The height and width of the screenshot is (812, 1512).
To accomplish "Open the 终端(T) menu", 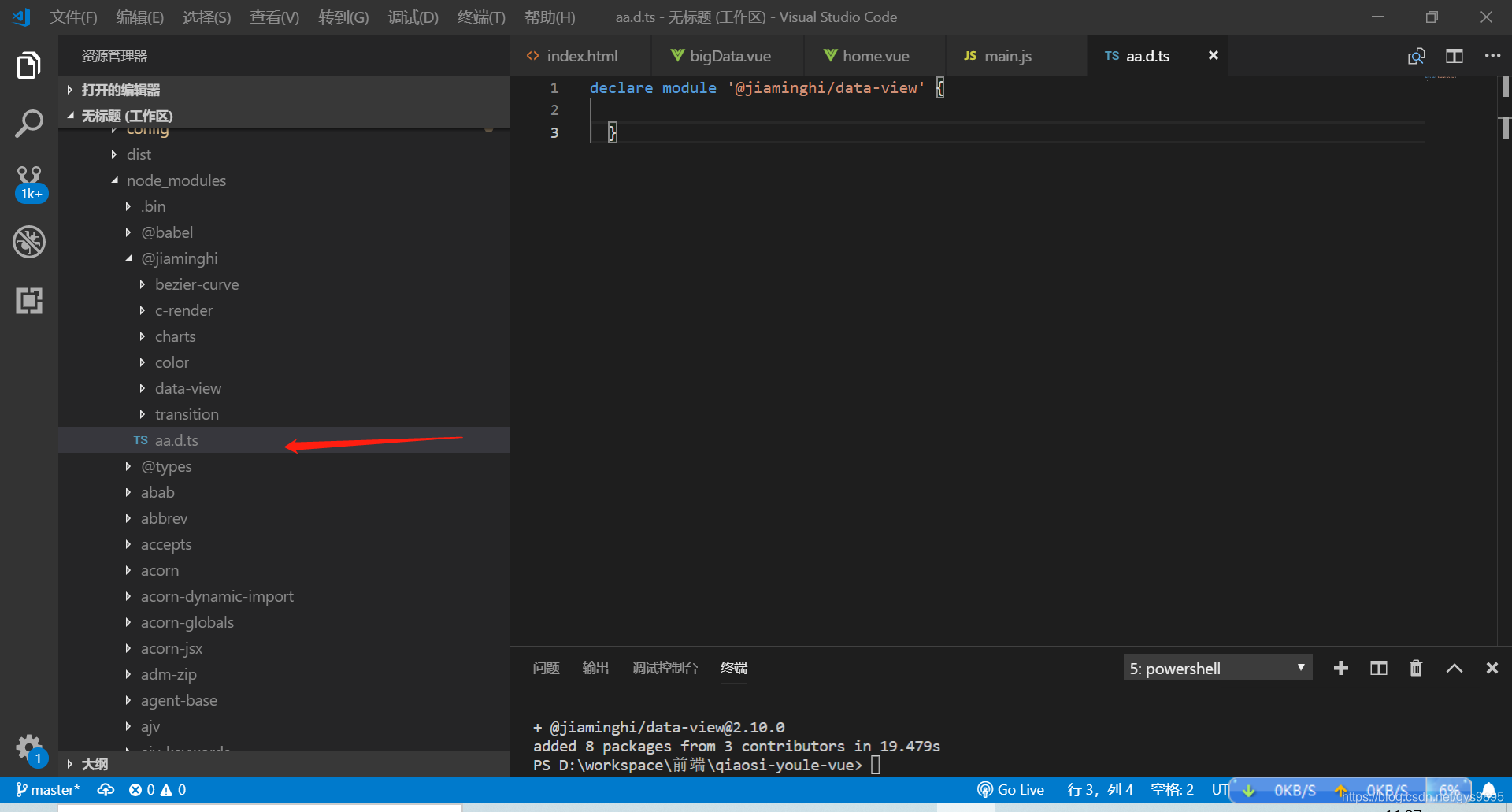I will pos(481,17).
